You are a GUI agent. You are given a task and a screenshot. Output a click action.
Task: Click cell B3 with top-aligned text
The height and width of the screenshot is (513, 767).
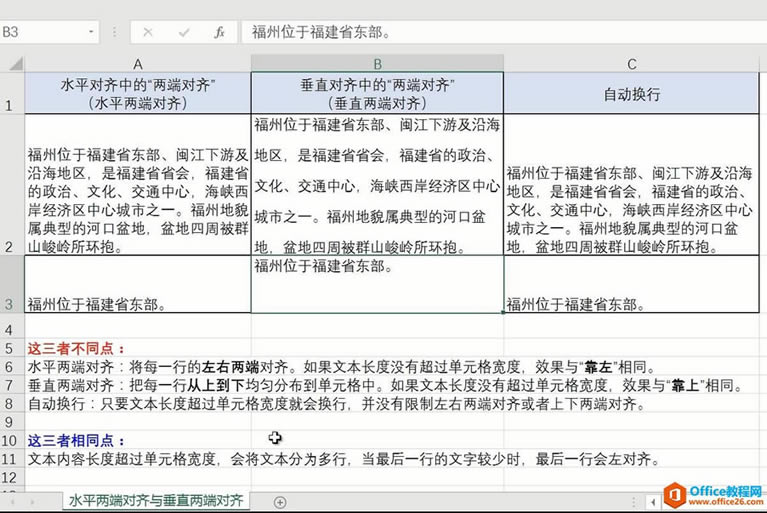377,284
